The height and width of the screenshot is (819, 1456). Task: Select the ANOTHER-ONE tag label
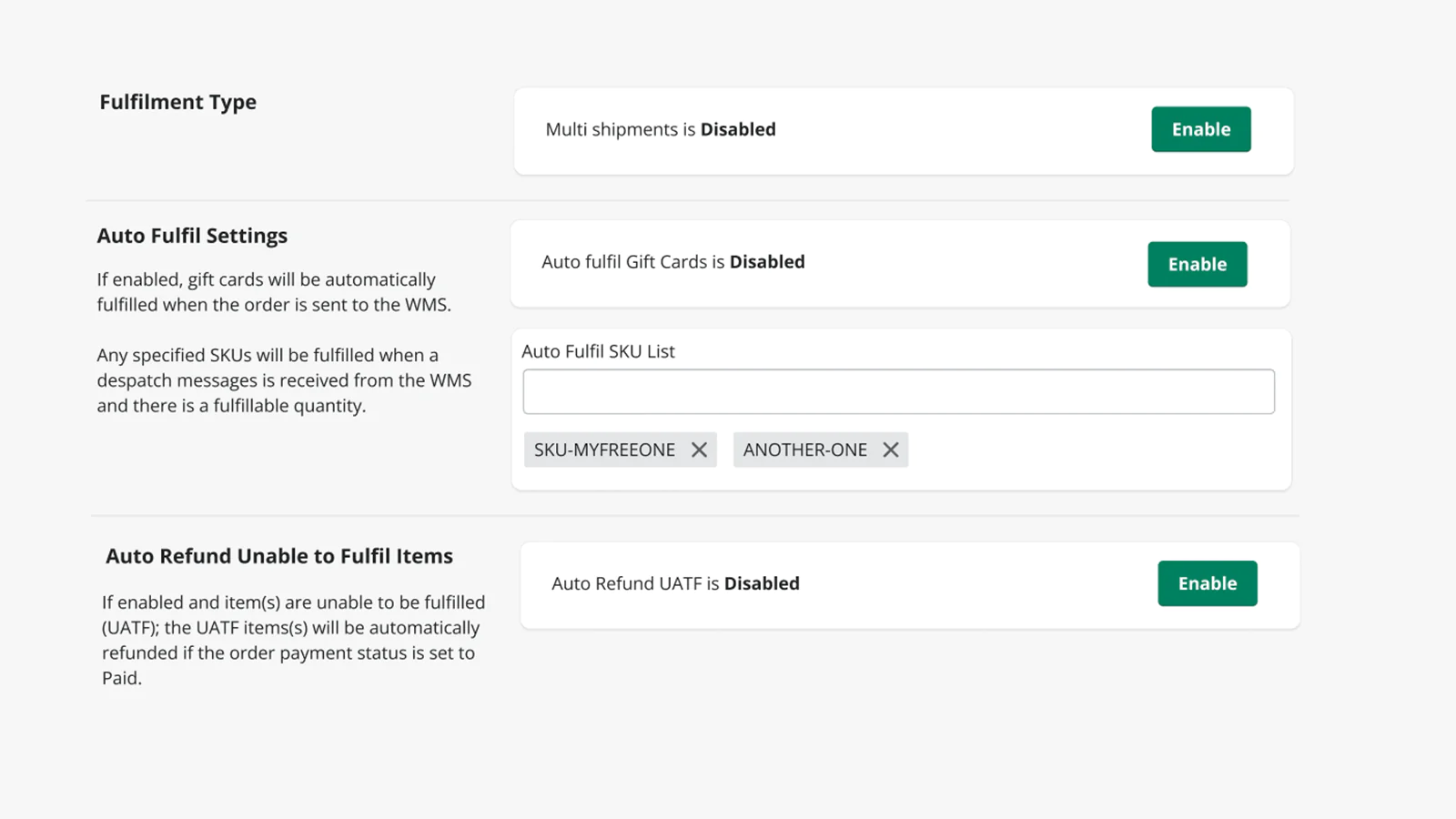[x=804, y=450]
